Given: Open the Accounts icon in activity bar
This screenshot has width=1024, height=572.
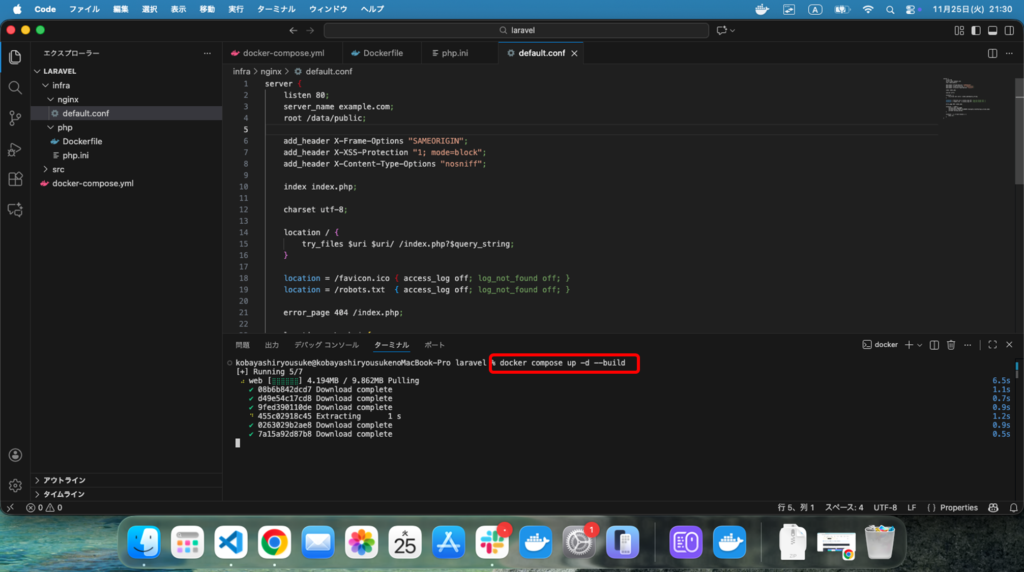Looking at the screenshot, I should 15,455.
